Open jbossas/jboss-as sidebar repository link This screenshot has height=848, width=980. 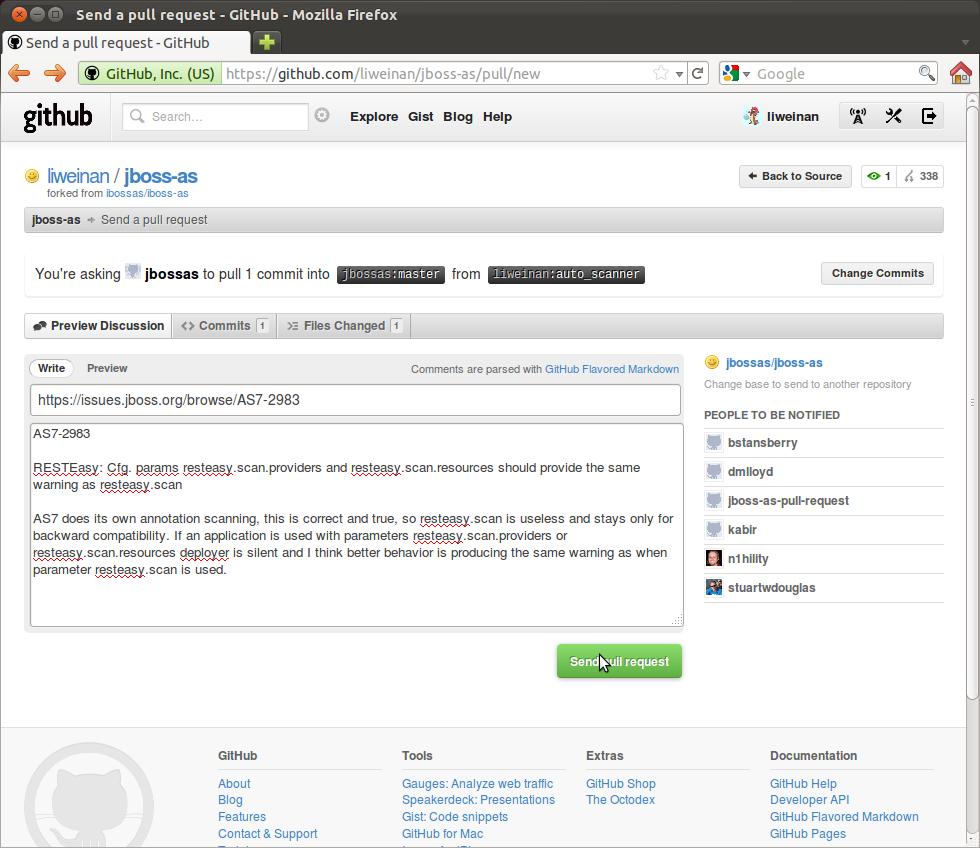774,362
